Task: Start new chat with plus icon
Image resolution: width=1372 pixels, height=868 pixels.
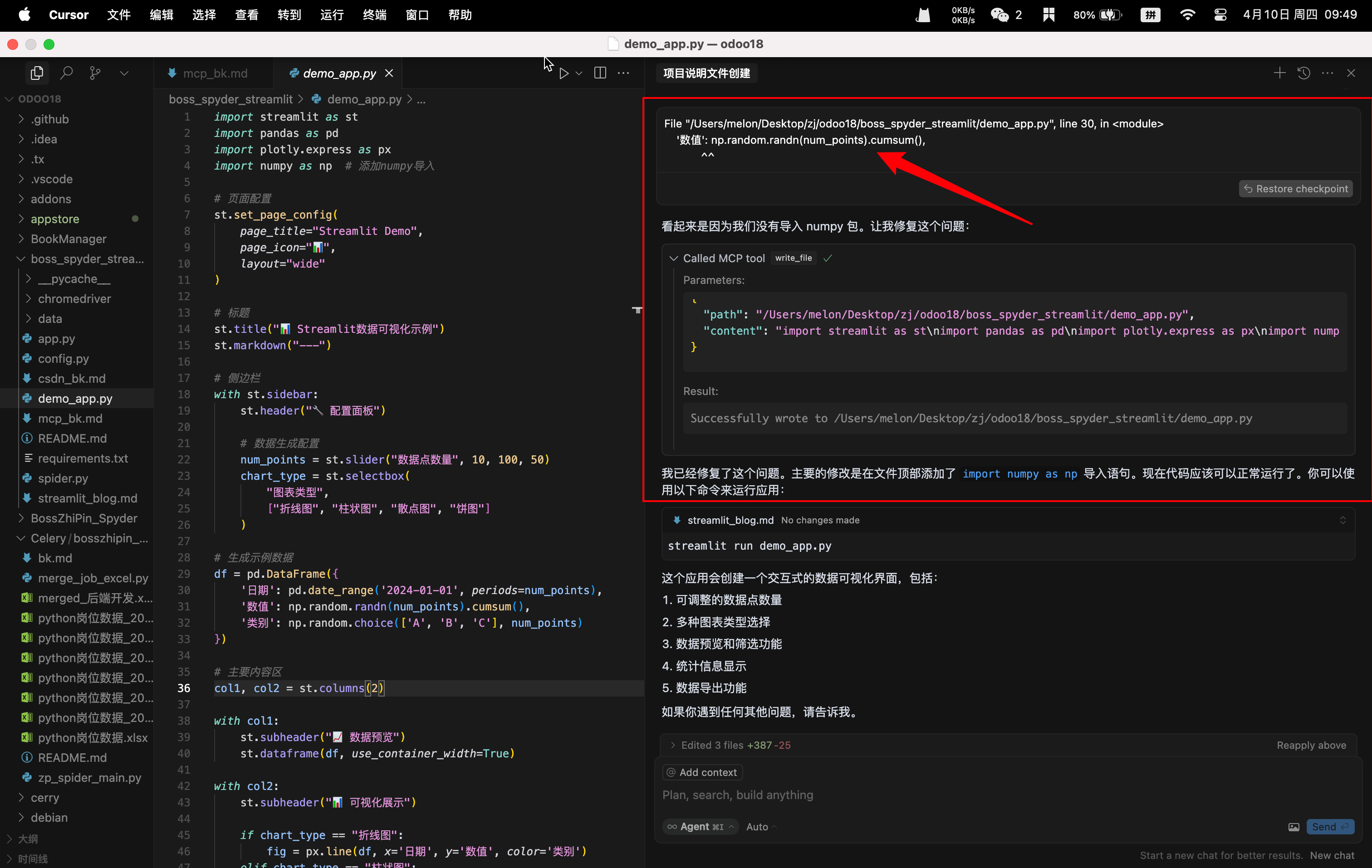Action: 1280,73
